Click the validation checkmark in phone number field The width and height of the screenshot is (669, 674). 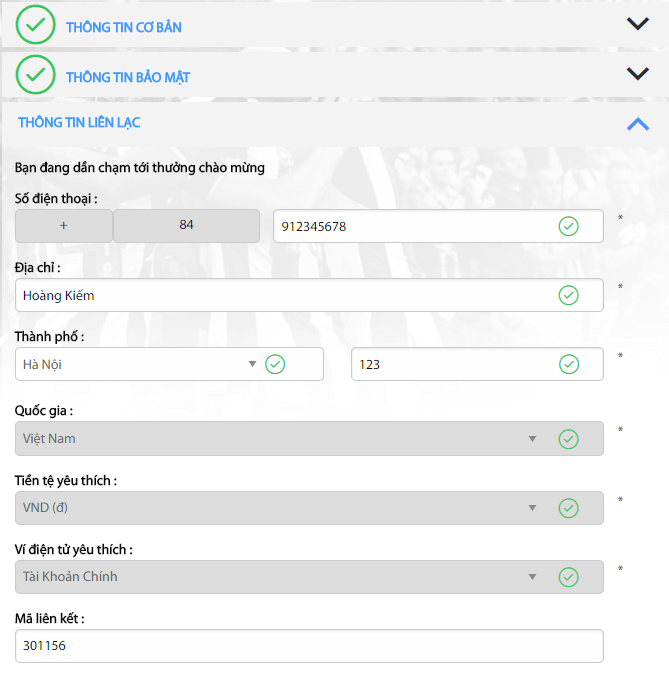(x=568, y=226)
